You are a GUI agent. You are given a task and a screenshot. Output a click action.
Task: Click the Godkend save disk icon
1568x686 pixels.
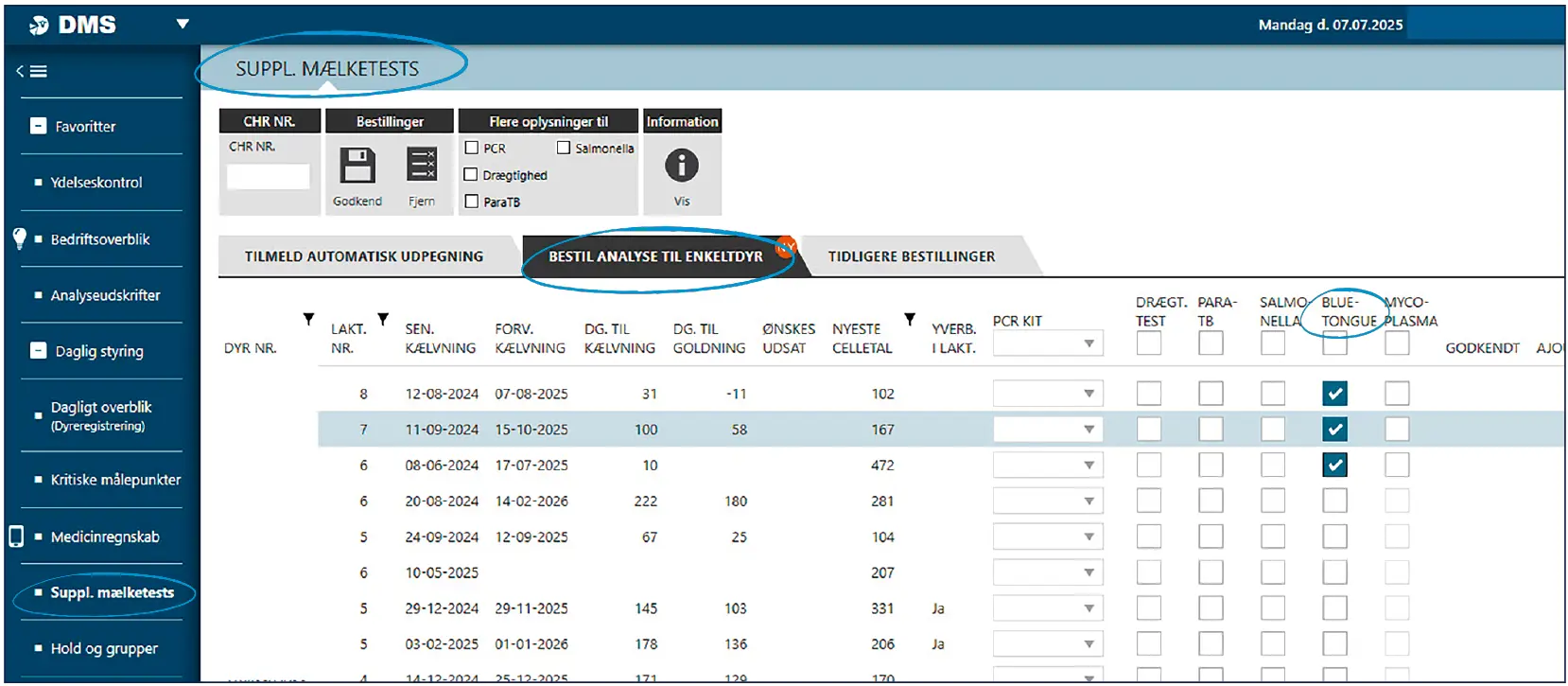(357, 166)
